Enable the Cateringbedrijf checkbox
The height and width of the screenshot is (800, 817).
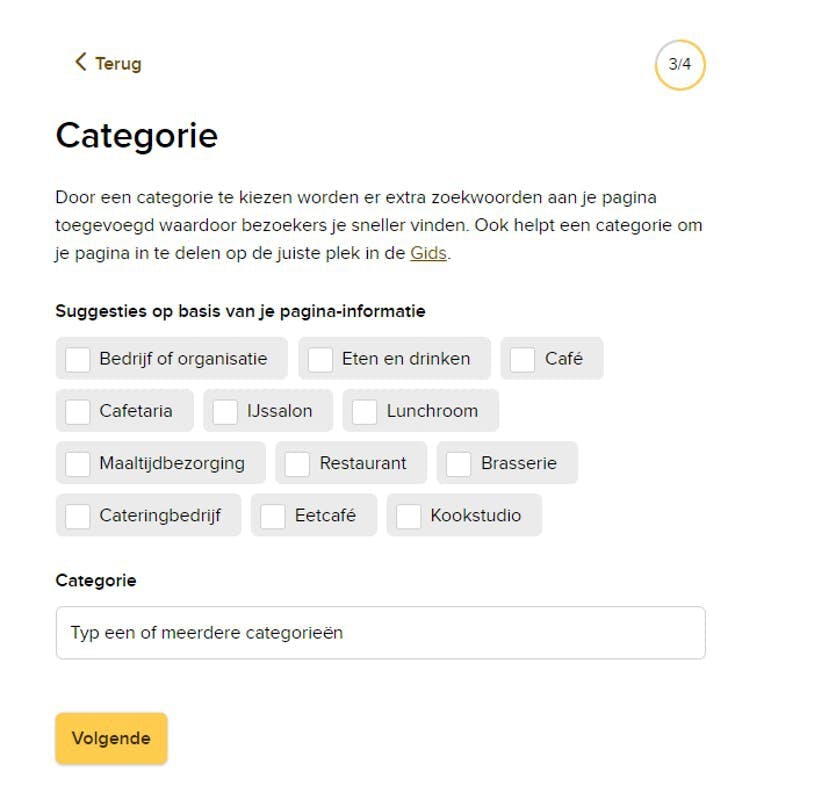[78, 516]
